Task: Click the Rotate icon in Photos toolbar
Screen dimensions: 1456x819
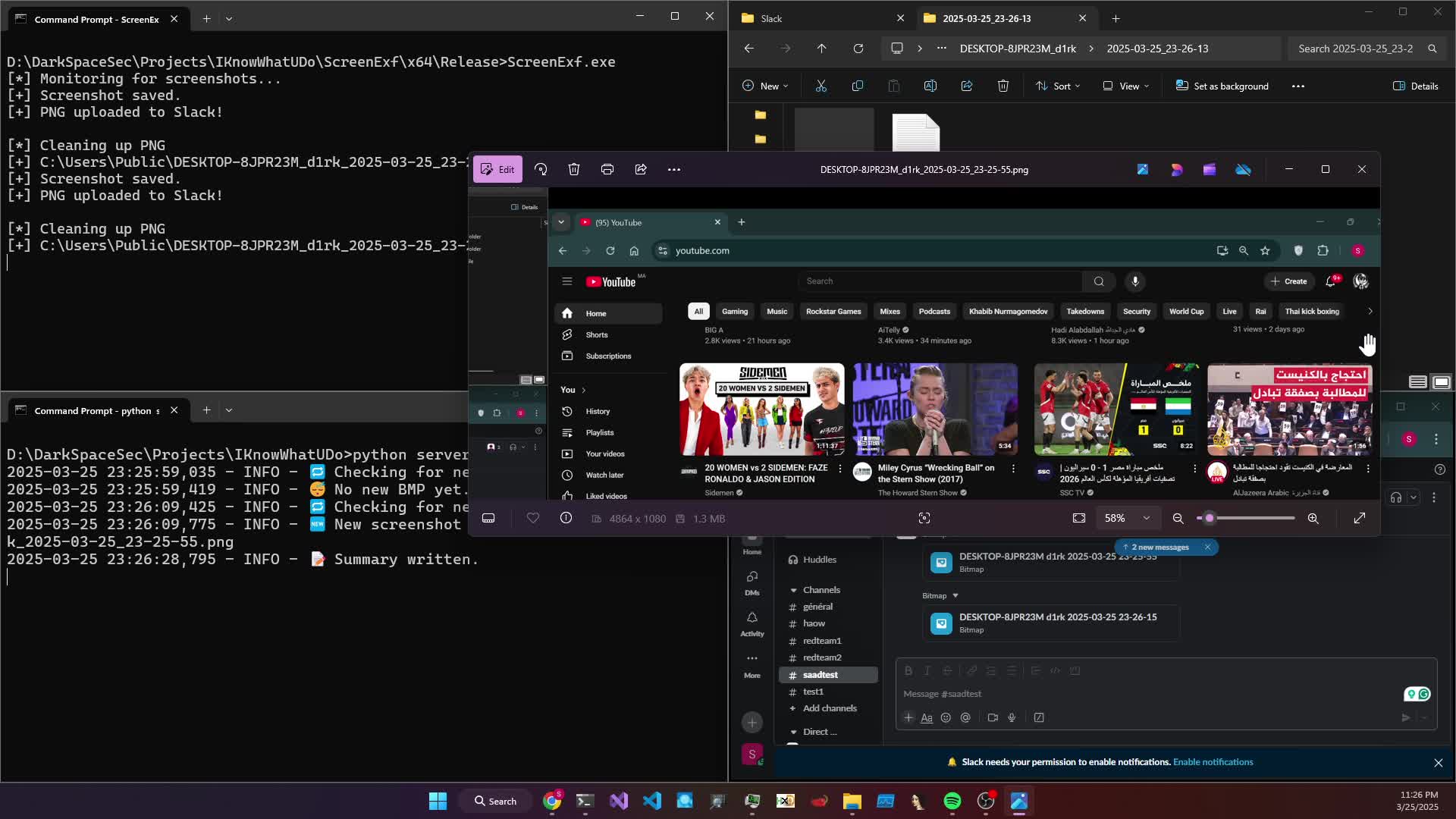Action: pyautogui.click(x=541, y=169)
